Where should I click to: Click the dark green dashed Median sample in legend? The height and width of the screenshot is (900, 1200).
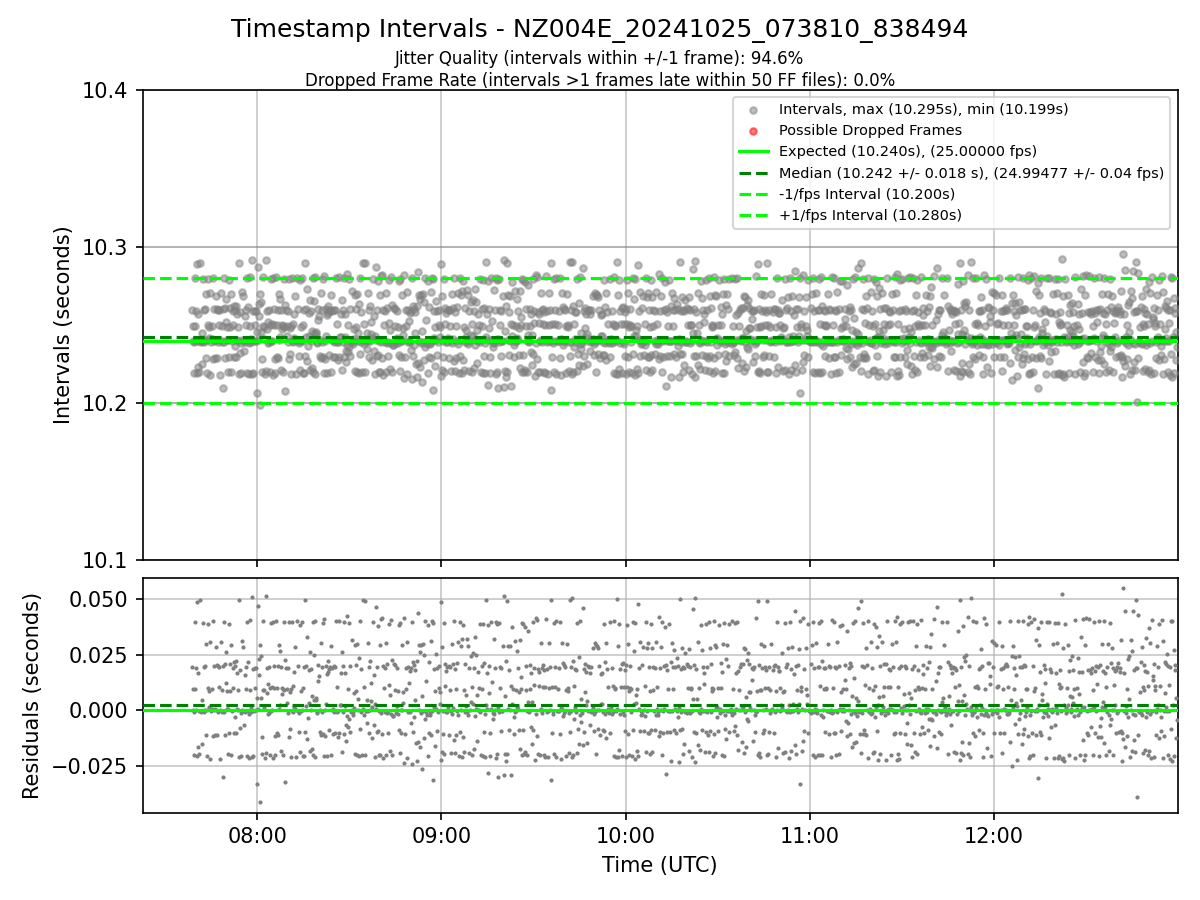click(753, 173)
